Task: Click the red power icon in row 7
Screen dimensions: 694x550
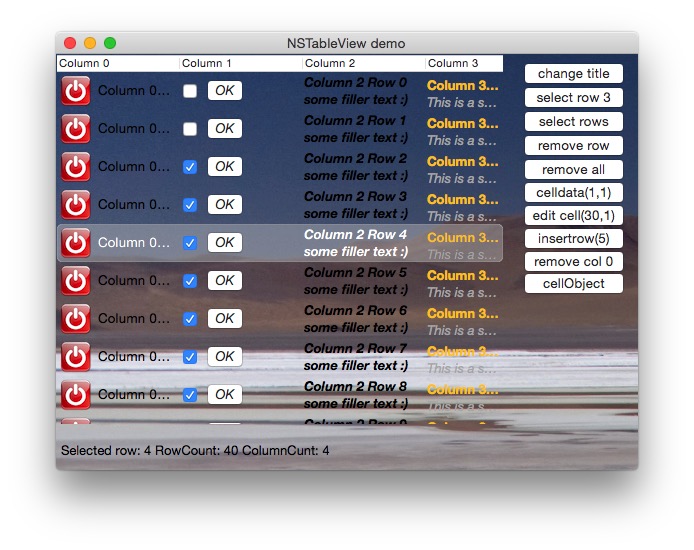Action: (x=76, y=357)
